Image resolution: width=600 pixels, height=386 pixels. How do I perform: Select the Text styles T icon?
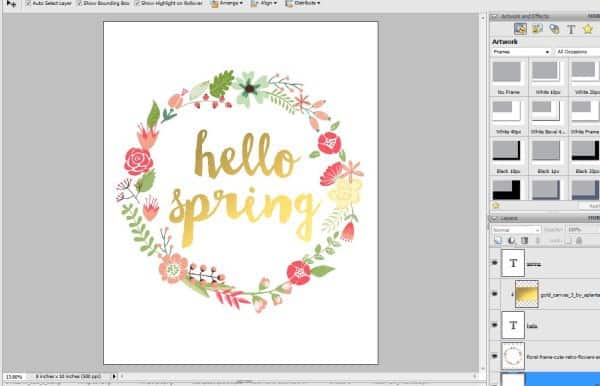coord(571,29)
